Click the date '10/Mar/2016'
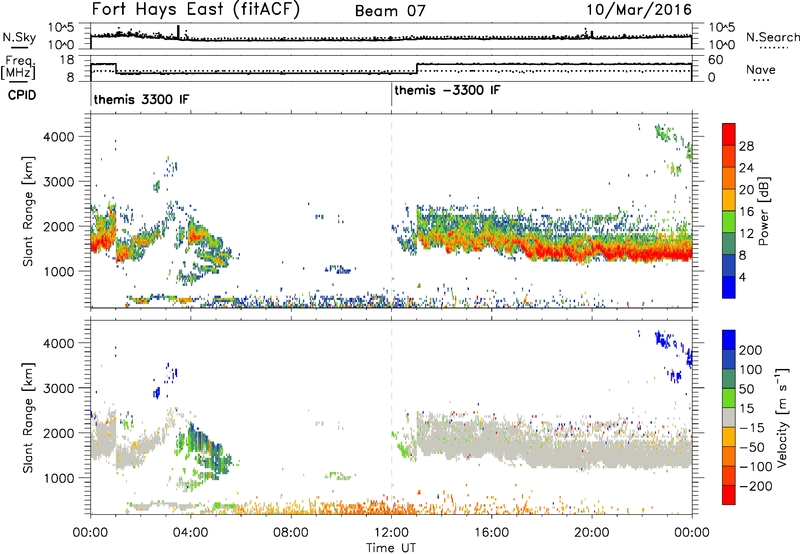Screen dimensions: 800x554 coord(639,10)
